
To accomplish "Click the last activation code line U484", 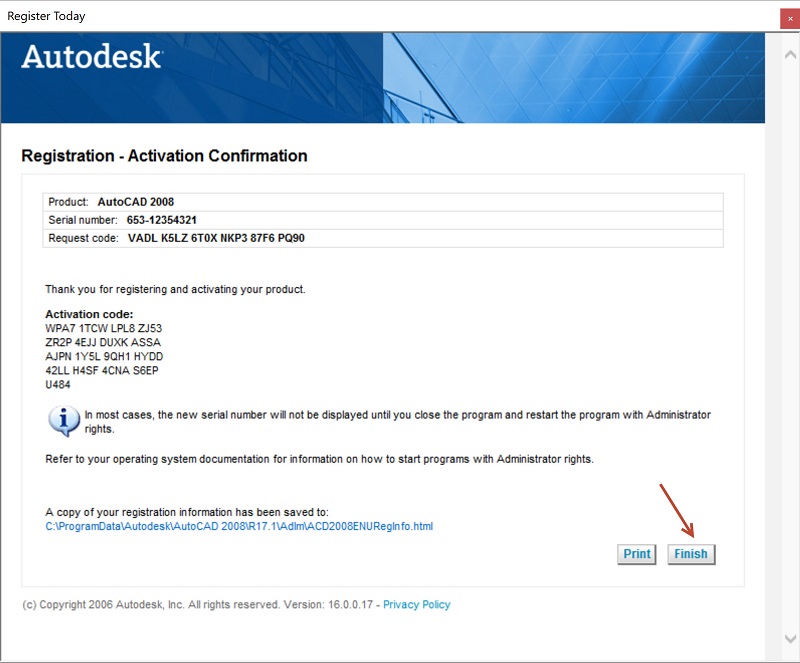I will [x=59, y=384].
